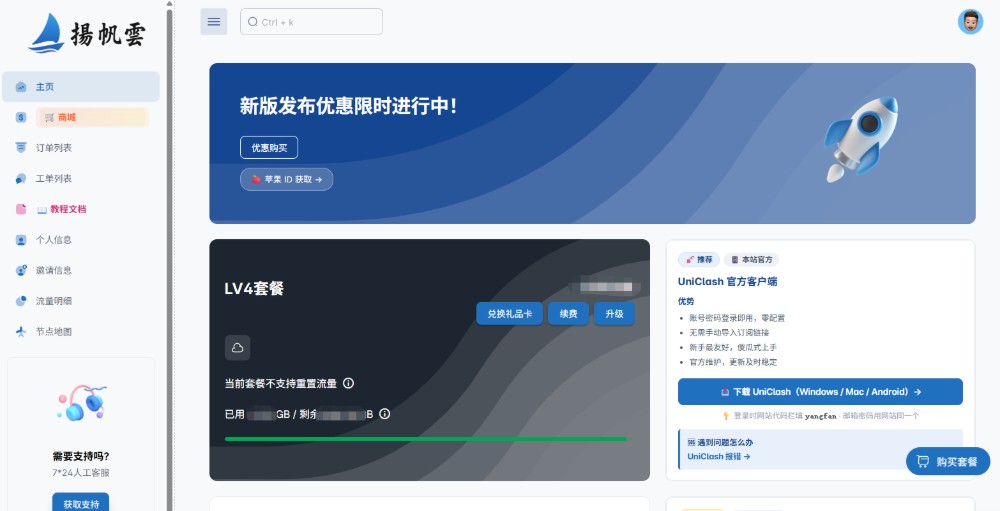Click the 优惠购买 banner button
The height and width of the screenshot is (511, 1000).
[269, 147]
